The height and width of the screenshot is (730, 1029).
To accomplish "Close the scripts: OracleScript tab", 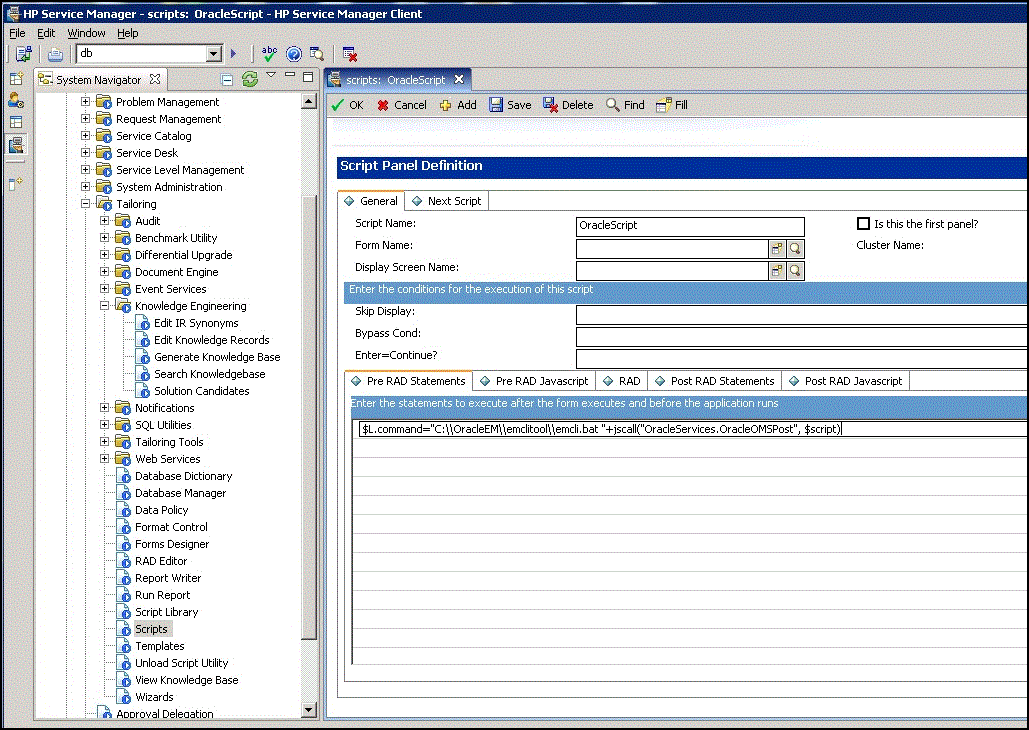I will pos(459,79).
